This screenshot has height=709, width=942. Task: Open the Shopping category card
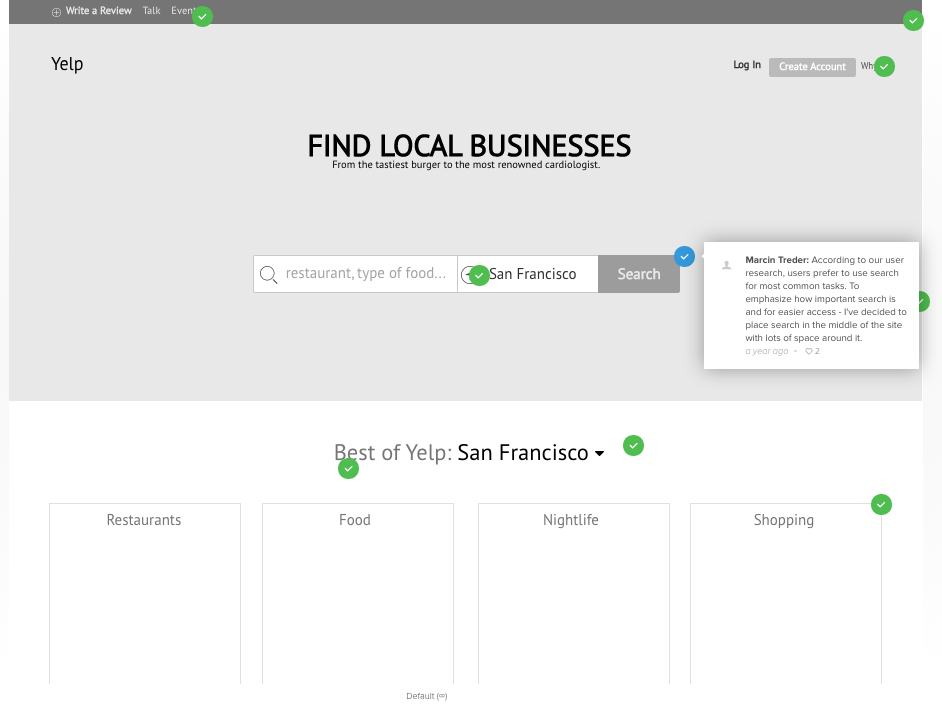click(786, 594)
